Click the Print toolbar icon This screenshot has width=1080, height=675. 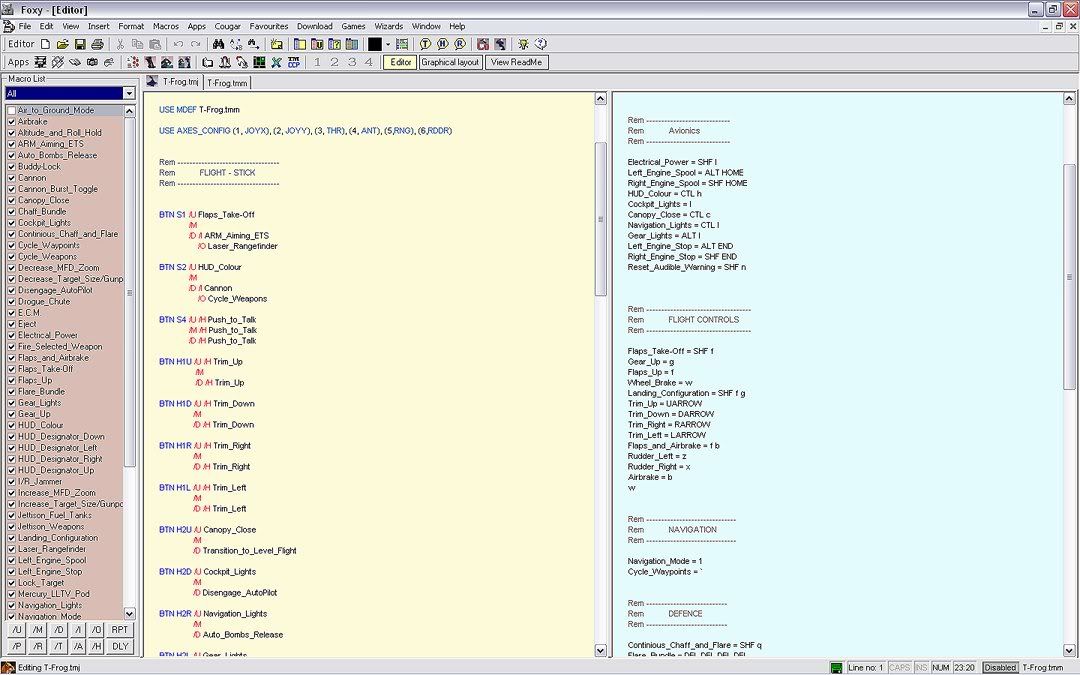[97, 44]
